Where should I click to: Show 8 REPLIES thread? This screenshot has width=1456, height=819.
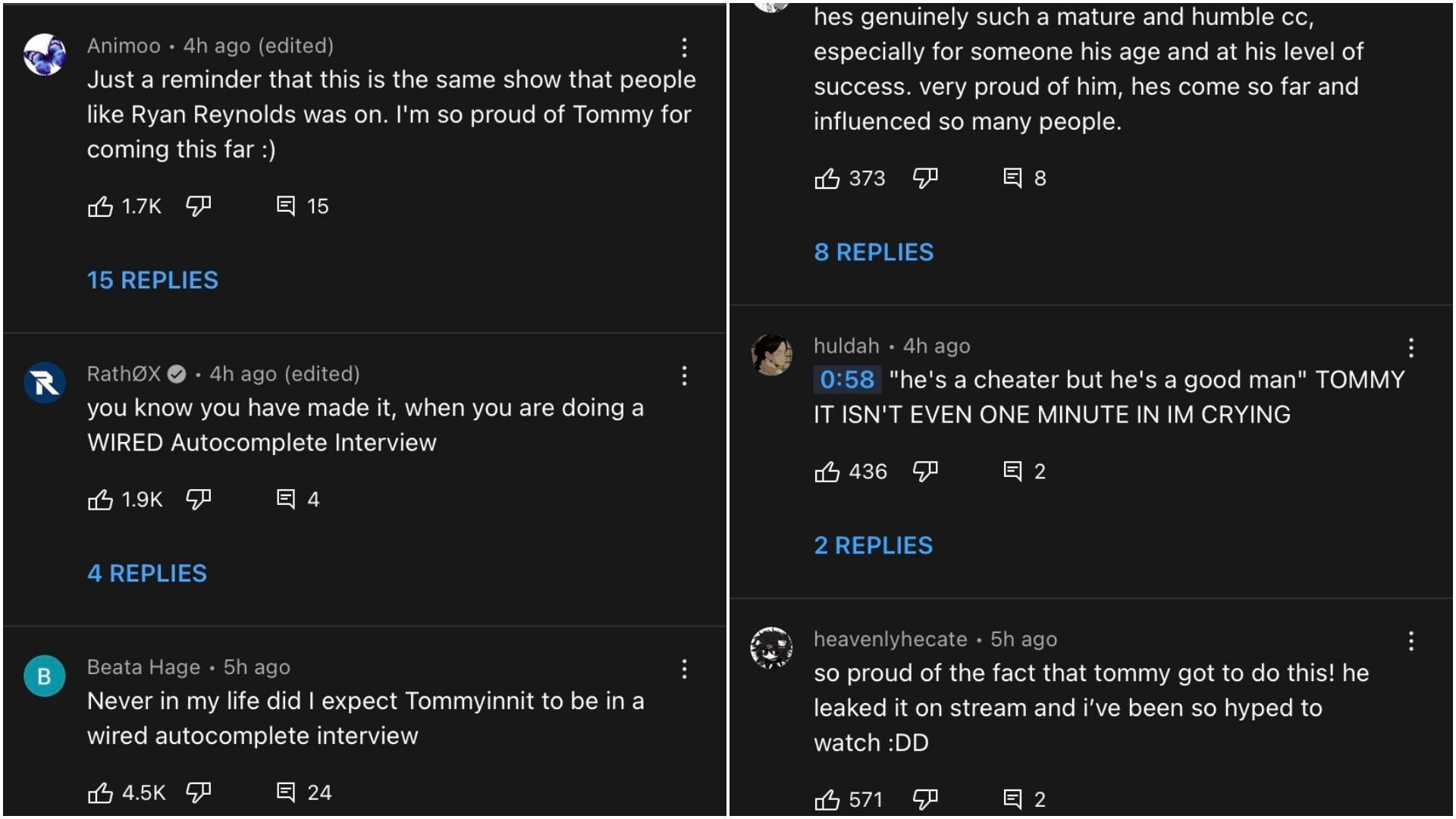click(874, 253)
